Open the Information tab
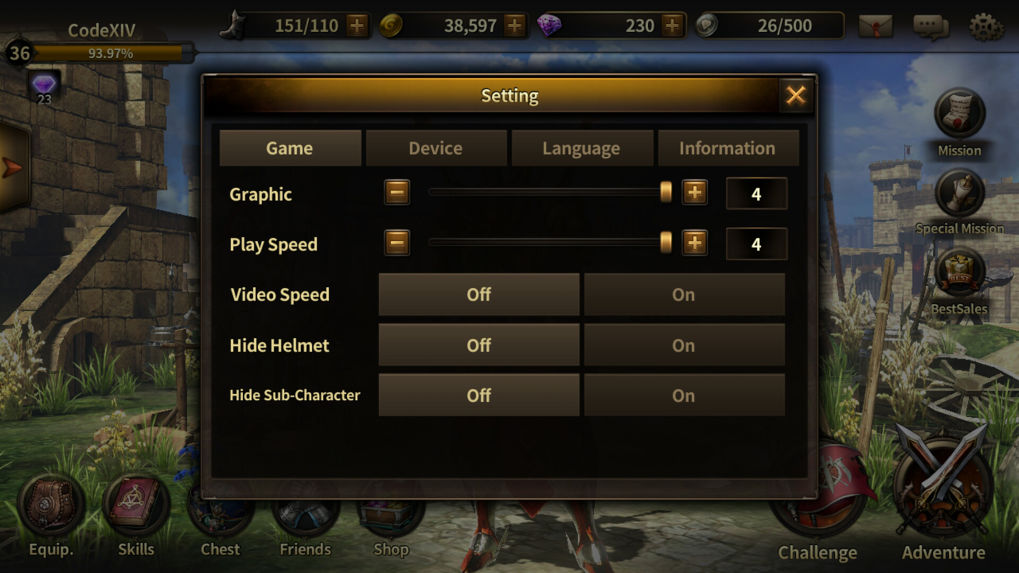The width and height of the screenshot is (1019, 573). 728,148
